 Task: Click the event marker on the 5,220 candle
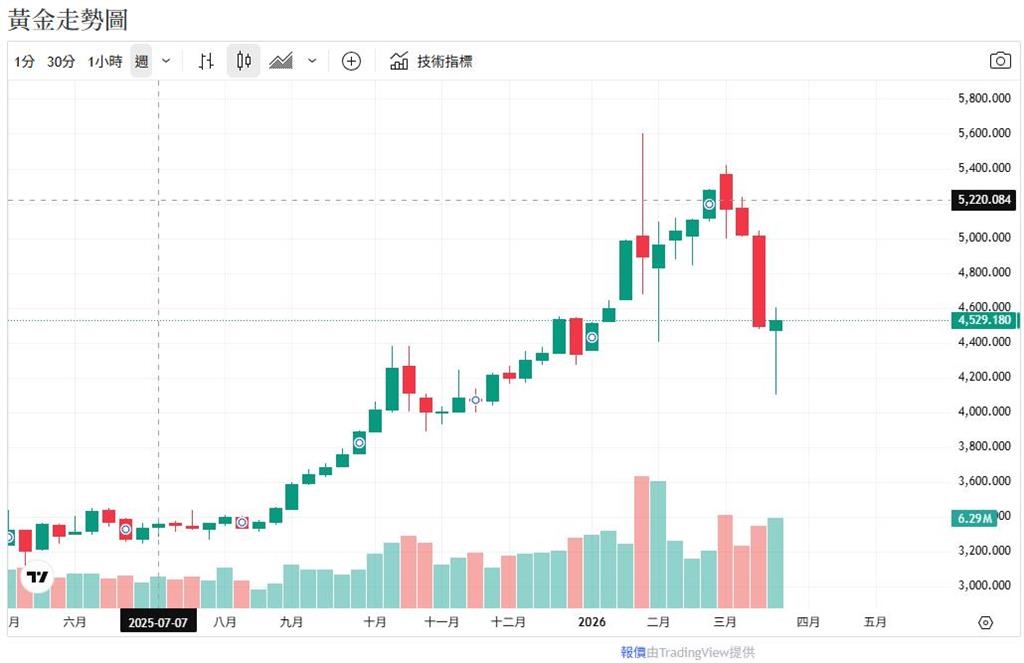pos(709,204)
